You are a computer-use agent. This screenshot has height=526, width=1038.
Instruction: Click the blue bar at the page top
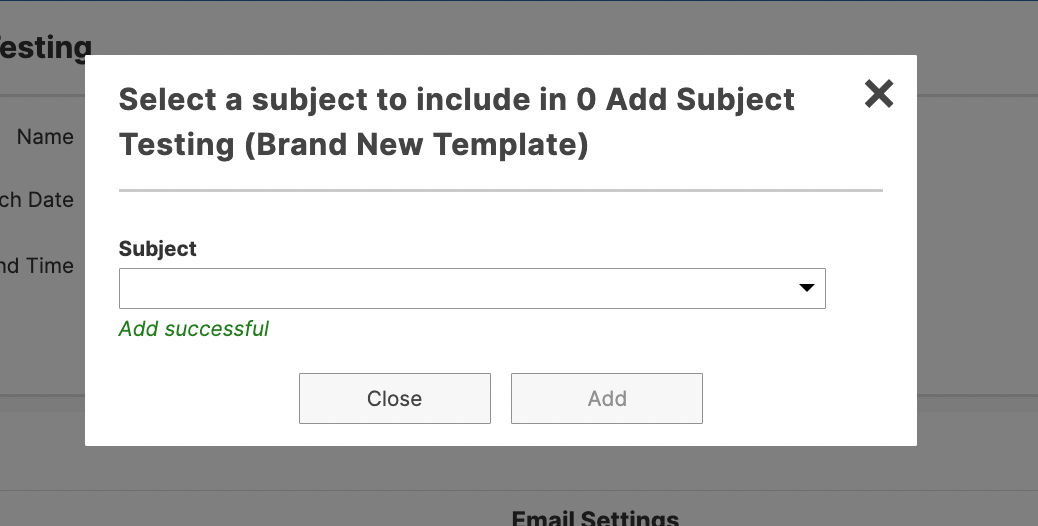(x=519, y=1)
